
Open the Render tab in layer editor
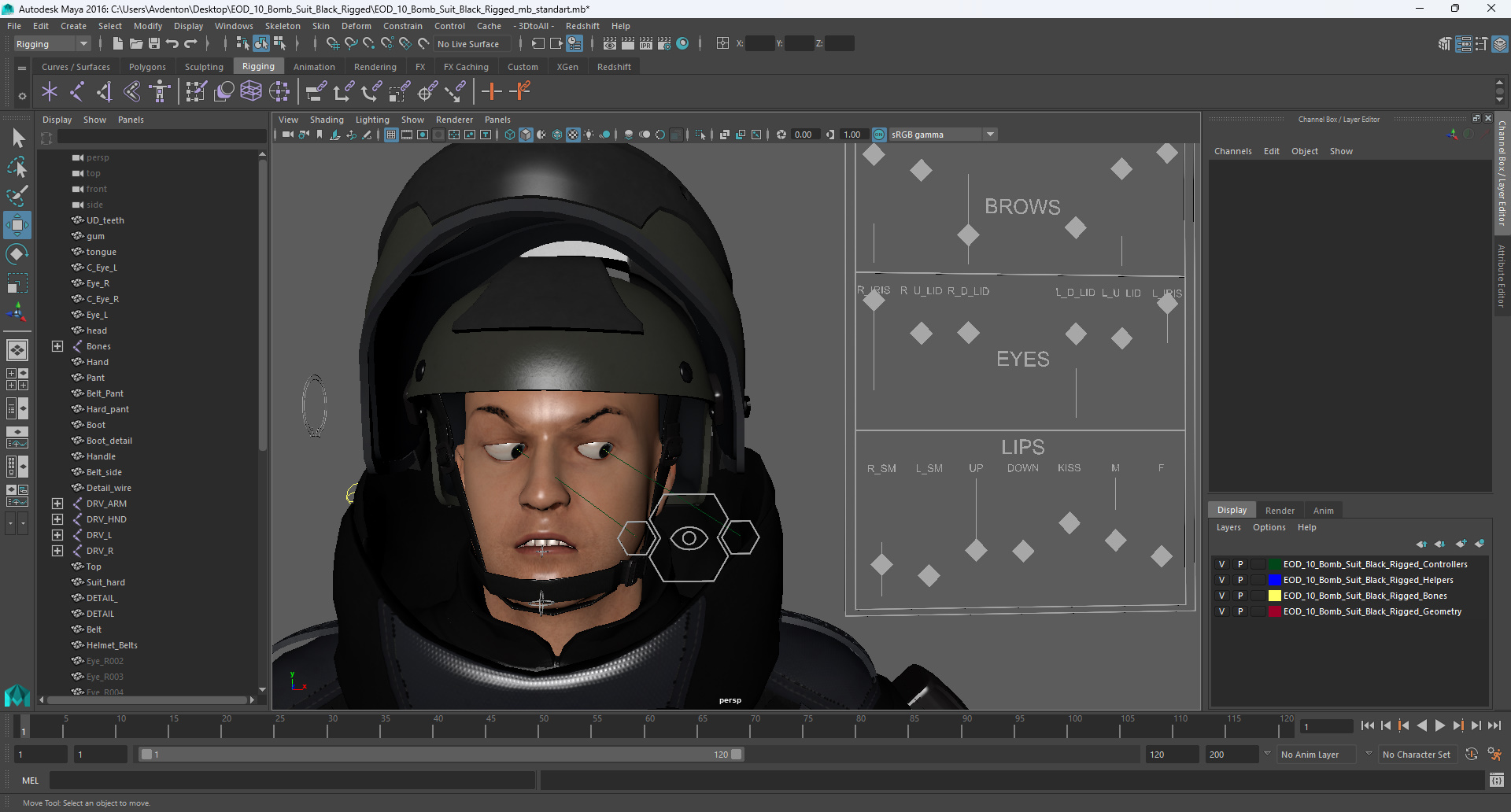coord(1280,511)
